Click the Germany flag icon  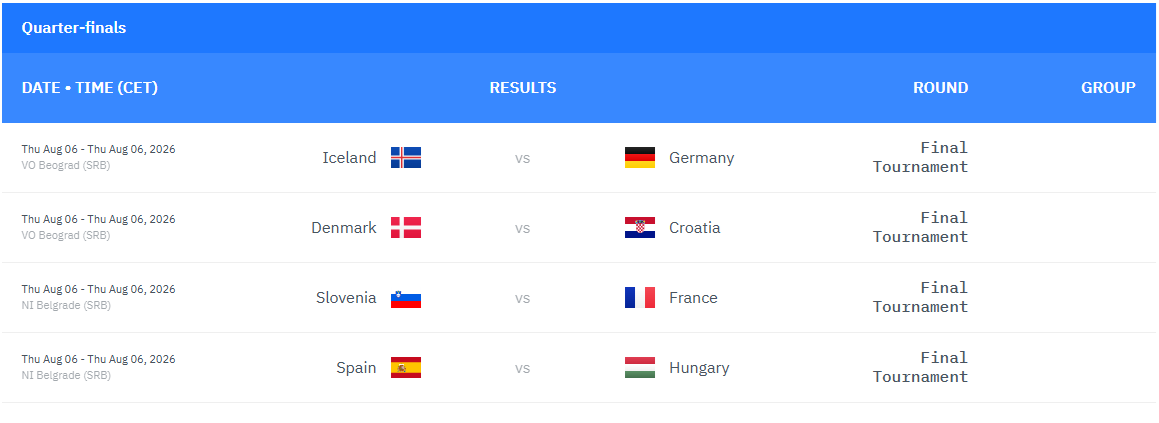coord(639,158)
